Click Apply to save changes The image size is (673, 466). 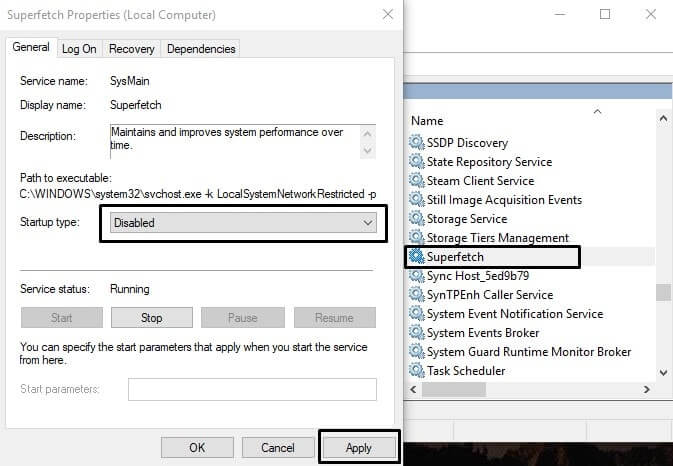pyautogui.click(x=359, y=448)
